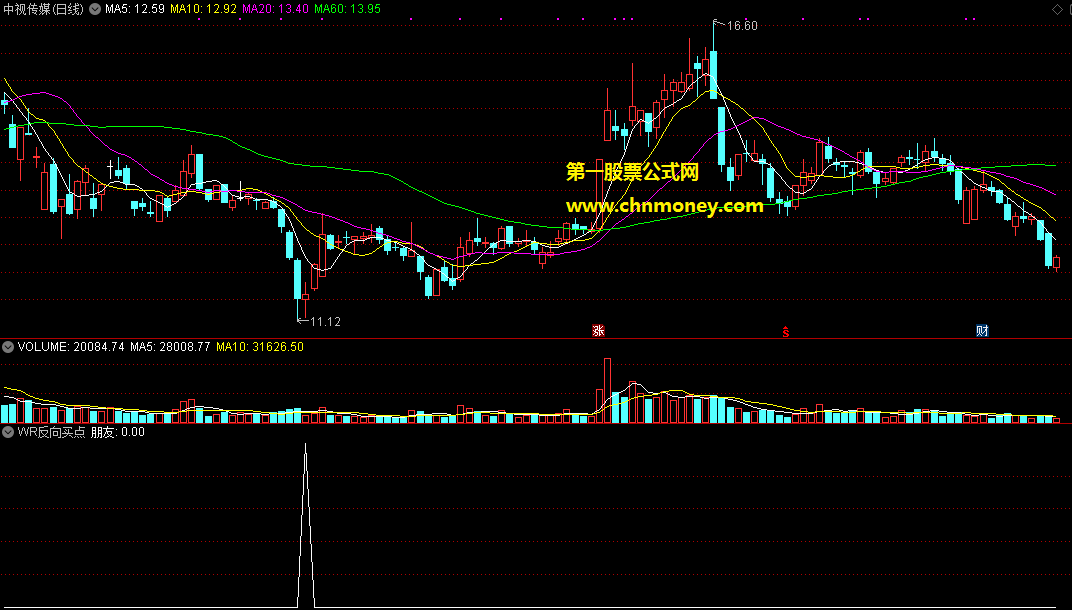This screenshot has height=610, width=1072.
Task: Click the red 涨 event marker
Action: point(598,331)
